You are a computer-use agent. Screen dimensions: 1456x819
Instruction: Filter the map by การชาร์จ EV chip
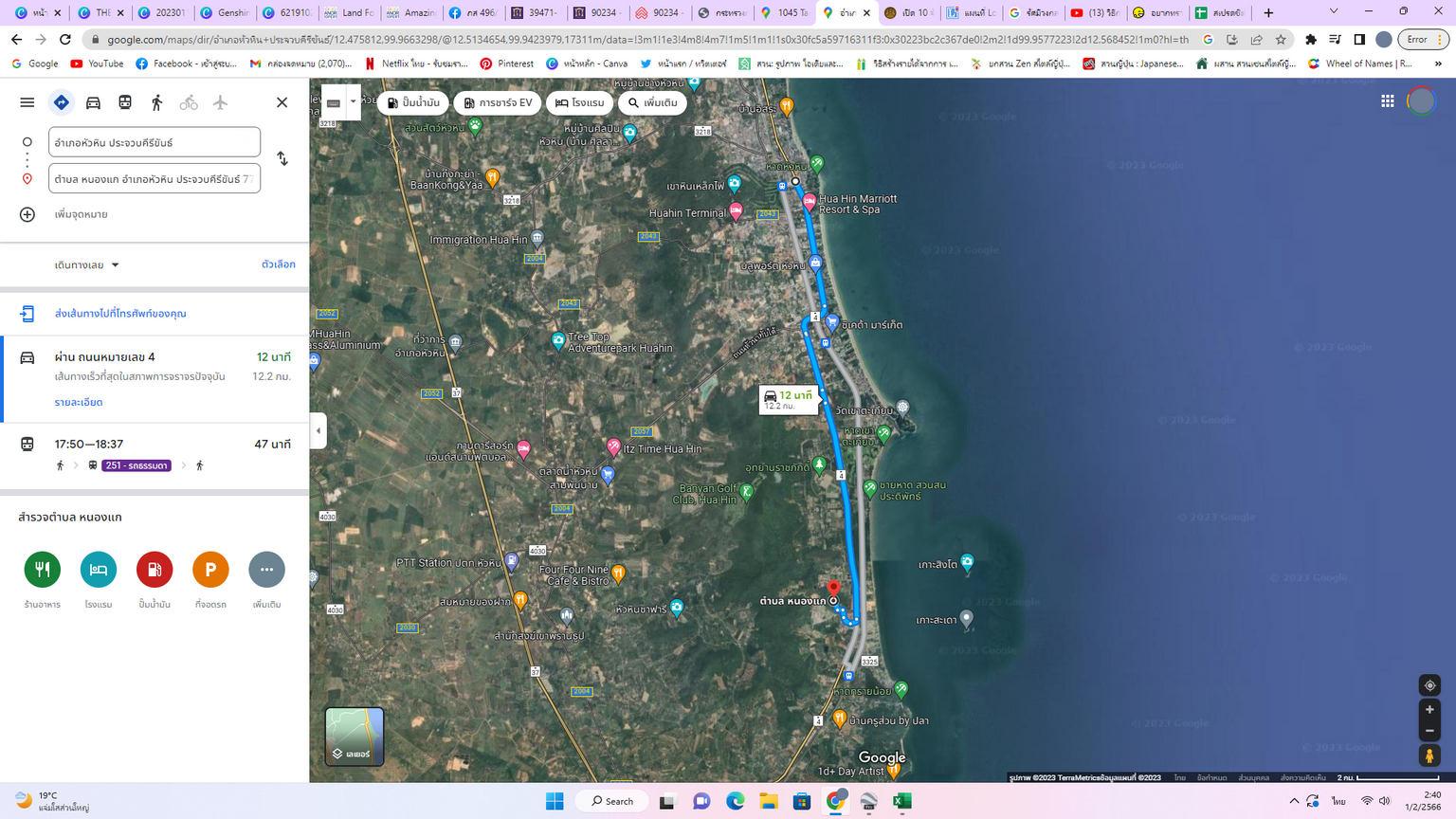click(x=498, y=102)
